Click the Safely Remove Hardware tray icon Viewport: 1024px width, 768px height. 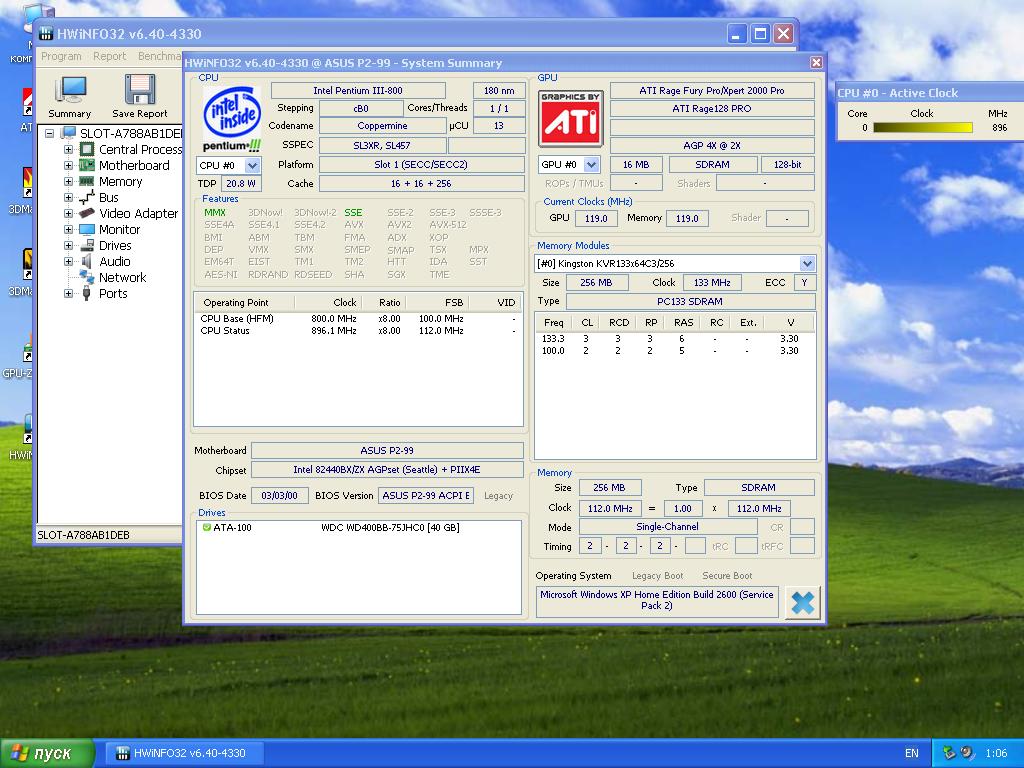[949, 753]
